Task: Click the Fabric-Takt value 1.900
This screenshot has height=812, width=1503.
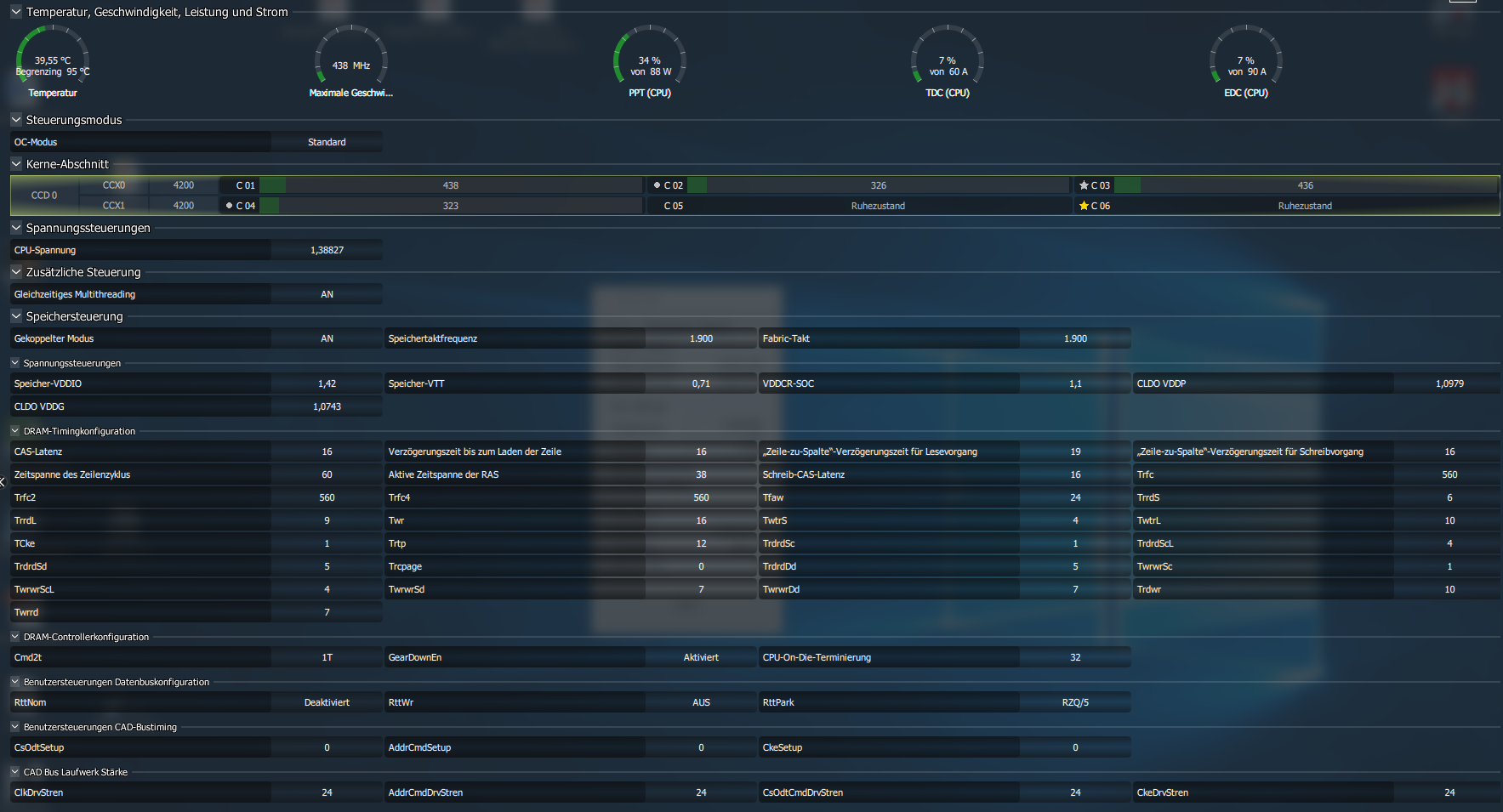Action: [x=1075, y=338]
